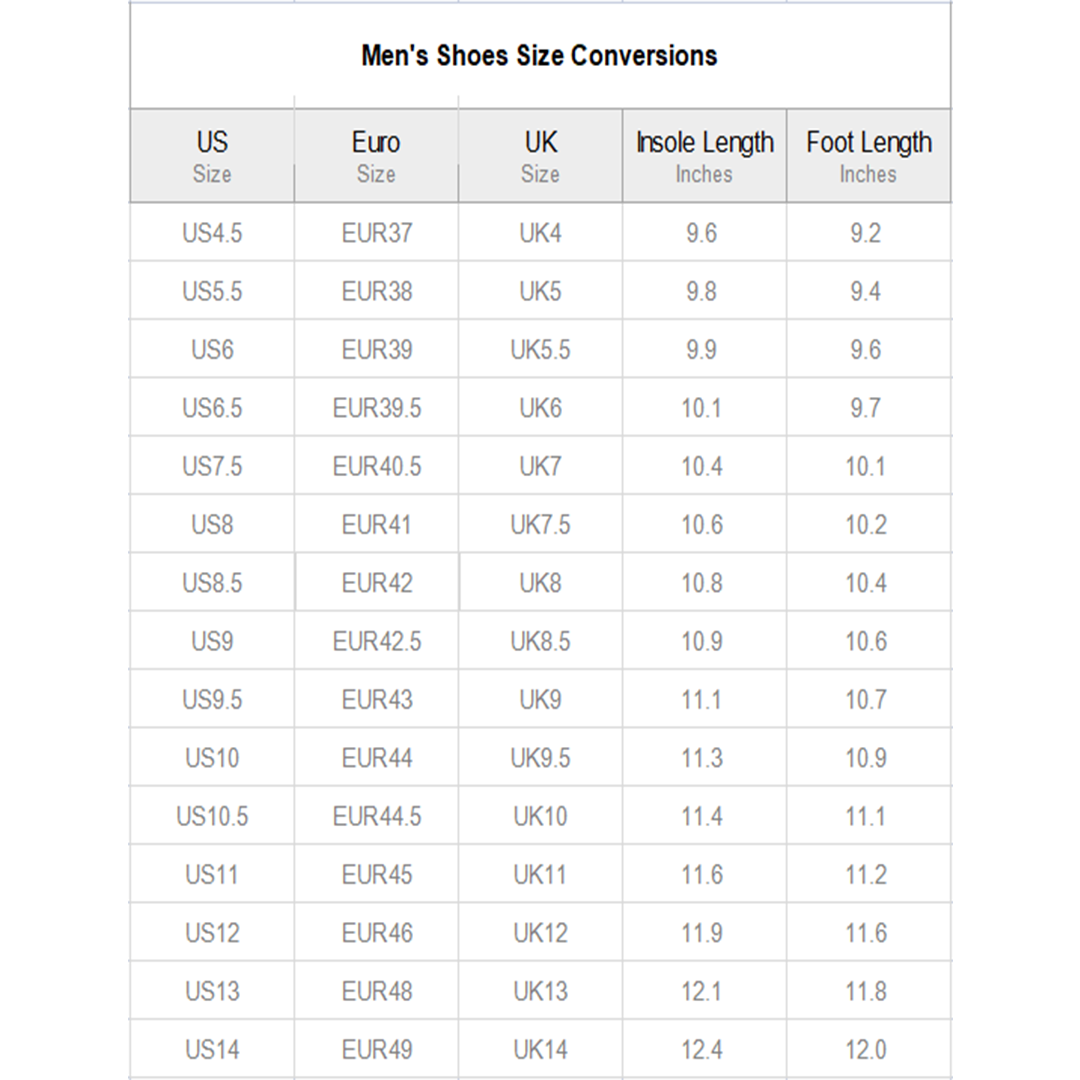The height and width of the screenshot is (1080, 1080).
Task: Click the Men's Shoes Size Conversions title
Action: coord(539,56)
